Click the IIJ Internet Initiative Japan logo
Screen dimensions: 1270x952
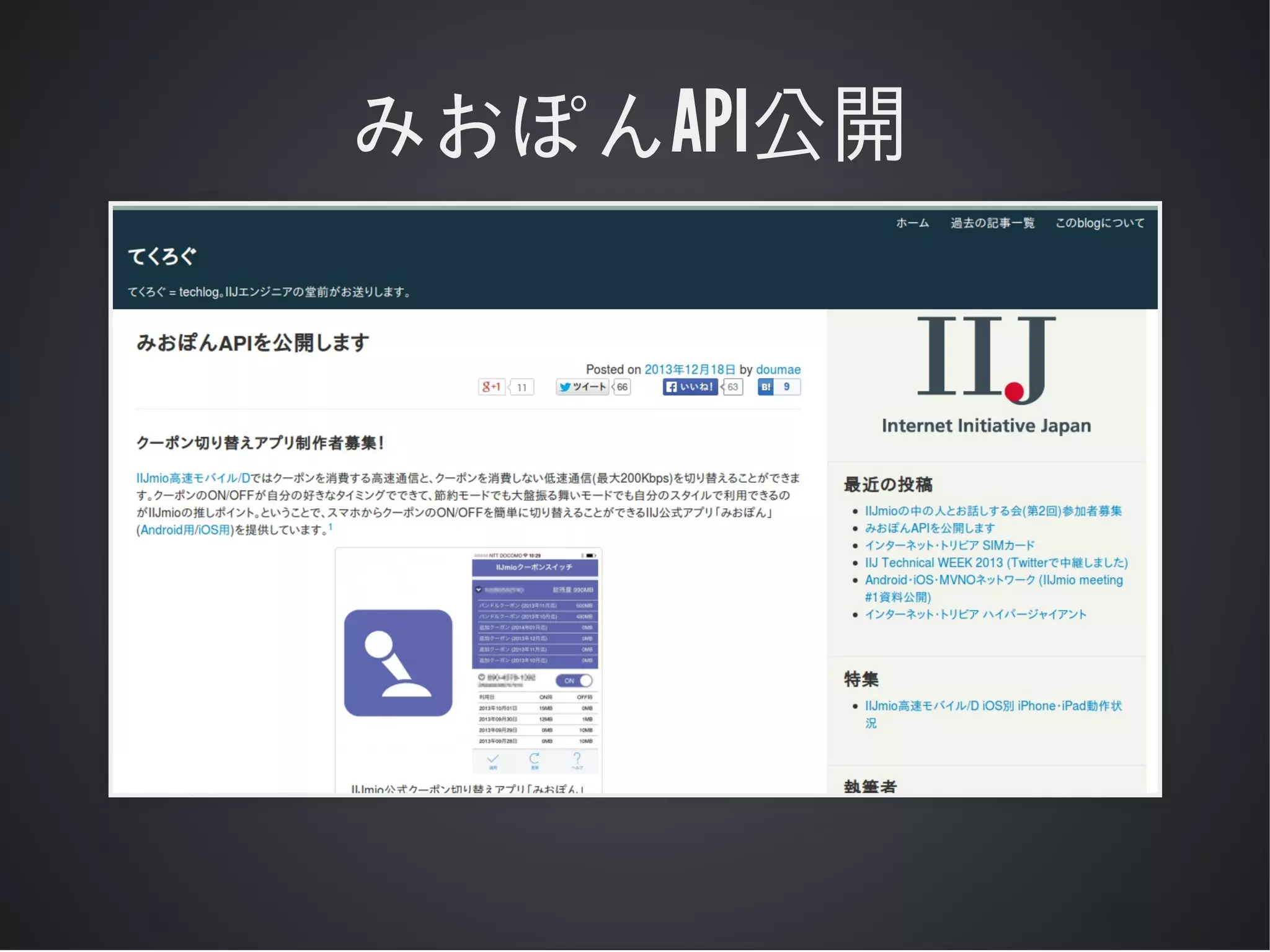(x=986, y=376)
